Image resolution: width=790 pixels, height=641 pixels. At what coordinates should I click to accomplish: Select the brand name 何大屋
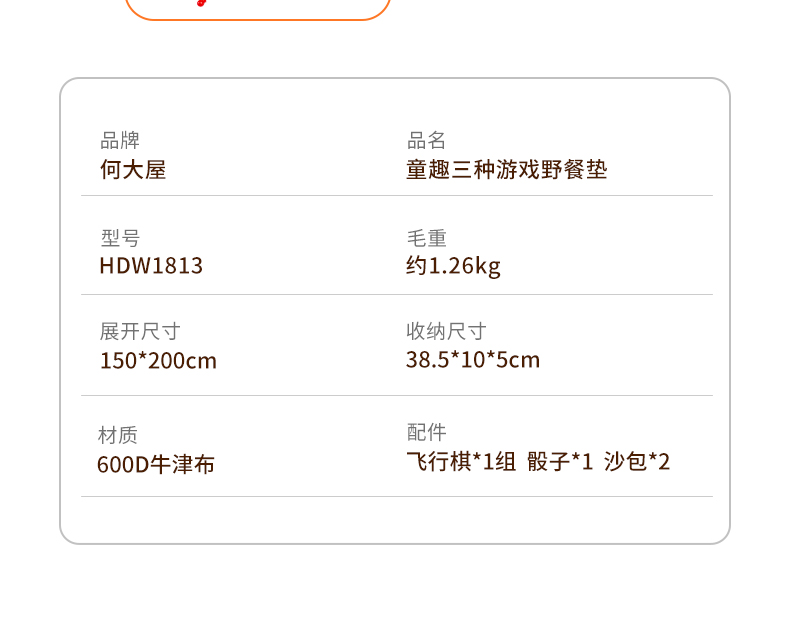pyautogui.click(x=133, y=169)
